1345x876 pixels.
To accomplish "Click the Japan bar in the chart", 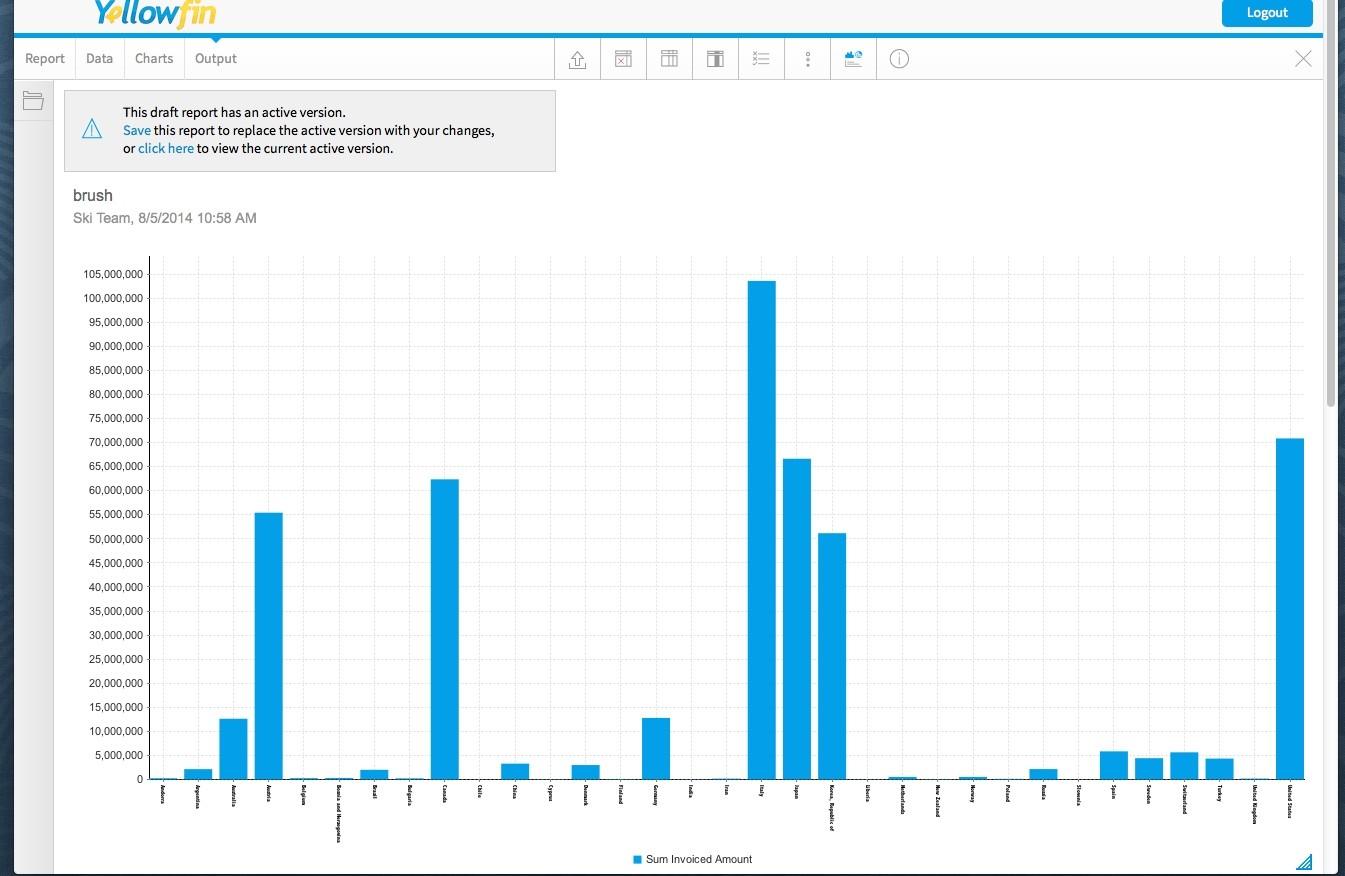I will (x=797, y=619).
